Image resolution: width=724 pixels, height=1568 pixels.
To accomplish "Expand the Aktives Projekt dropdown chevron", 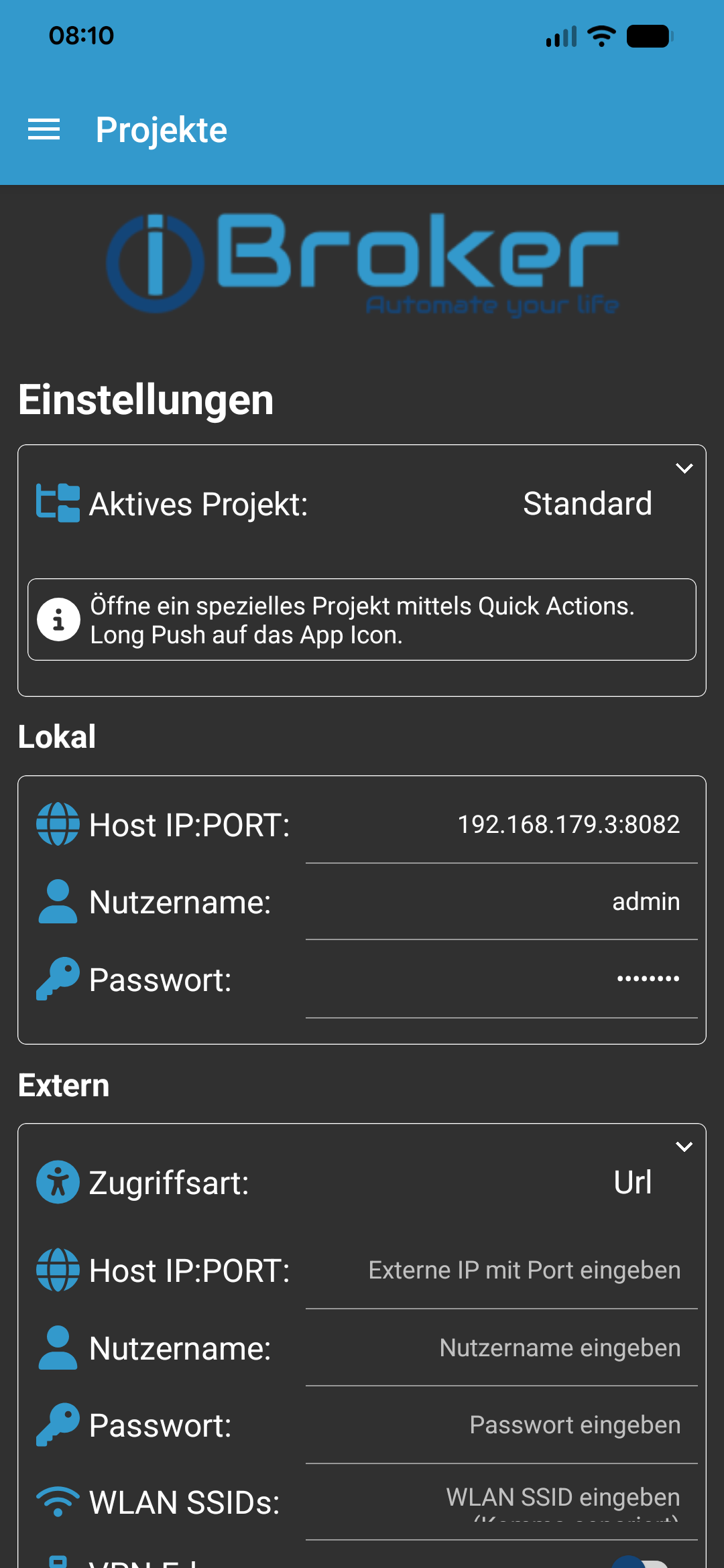I will click(684, 468).
